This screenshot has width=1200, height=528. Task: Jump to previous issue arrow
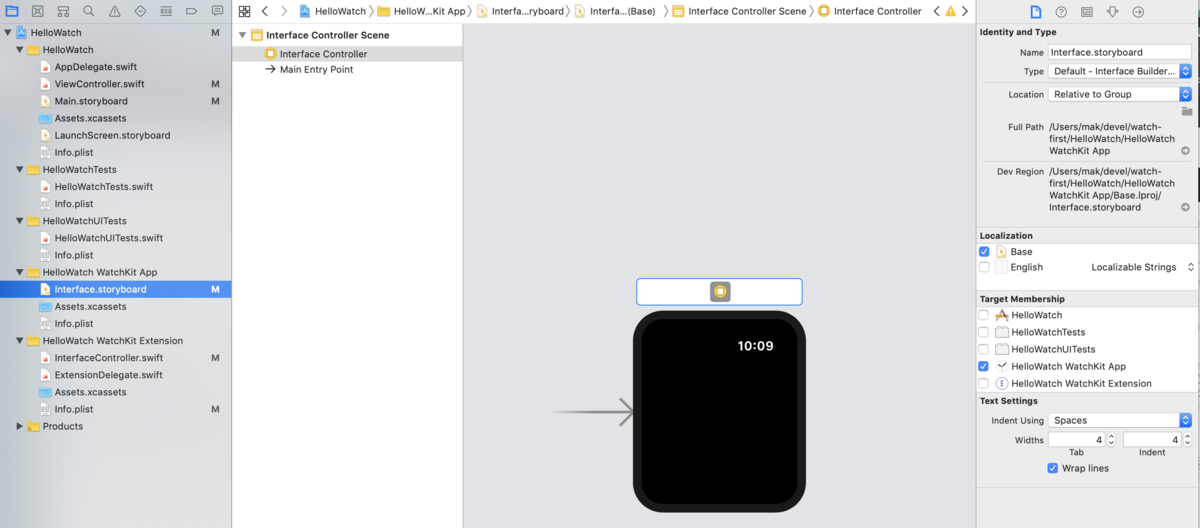(x=936, y=11)
